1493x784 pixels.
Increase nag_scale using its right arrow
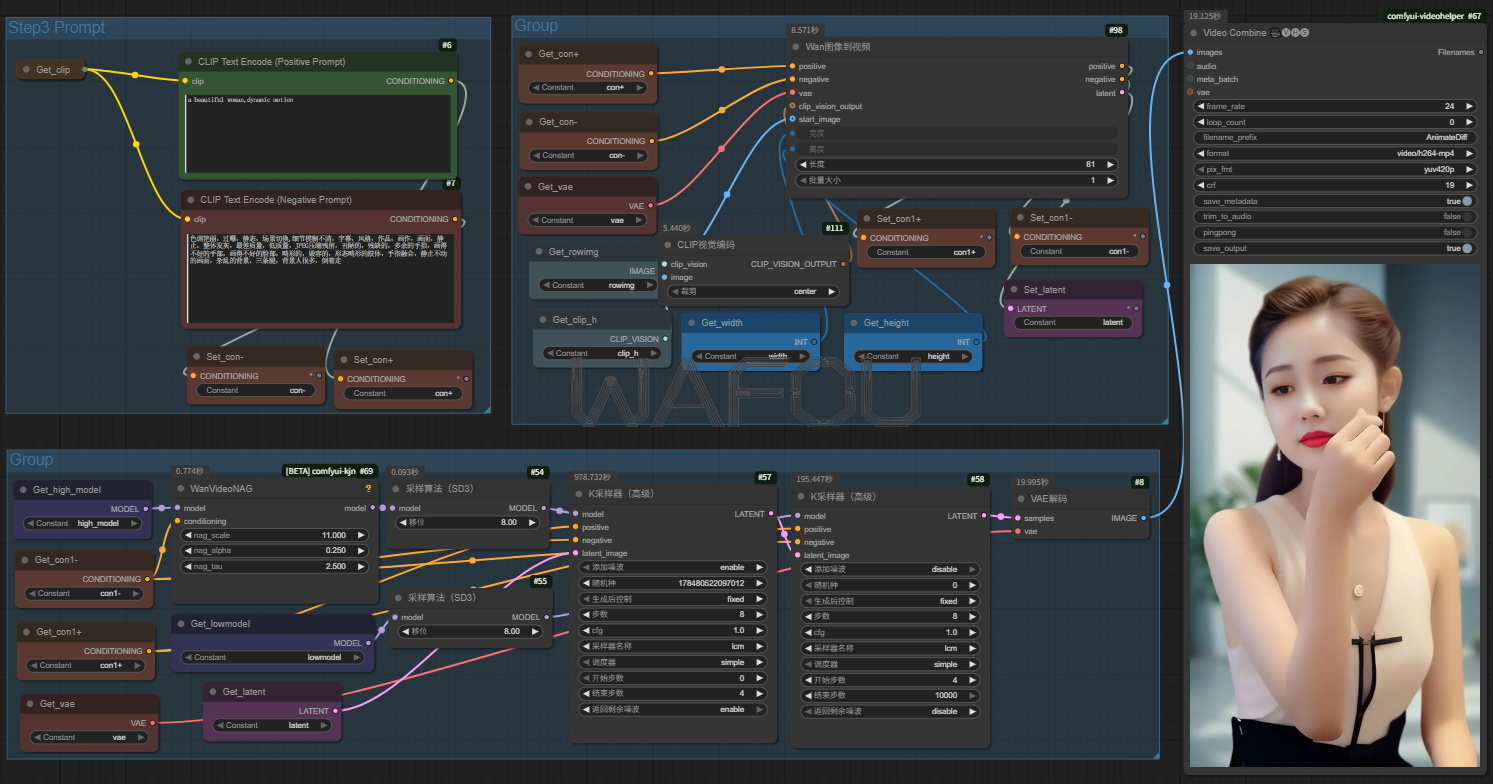(361, 535)
